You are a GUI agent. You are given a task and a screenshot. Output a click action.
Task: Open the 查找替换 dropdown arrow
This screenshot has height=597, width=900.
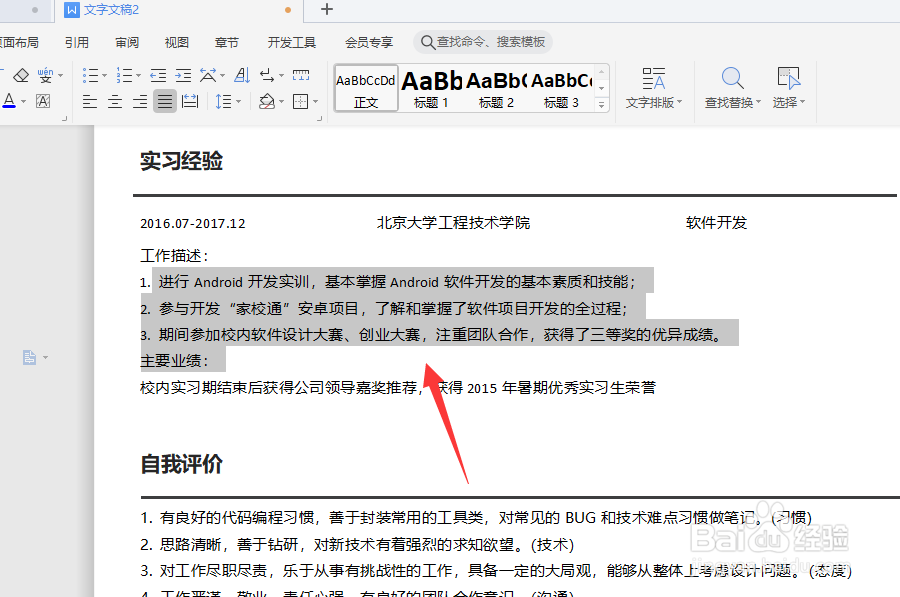[758, 102]
